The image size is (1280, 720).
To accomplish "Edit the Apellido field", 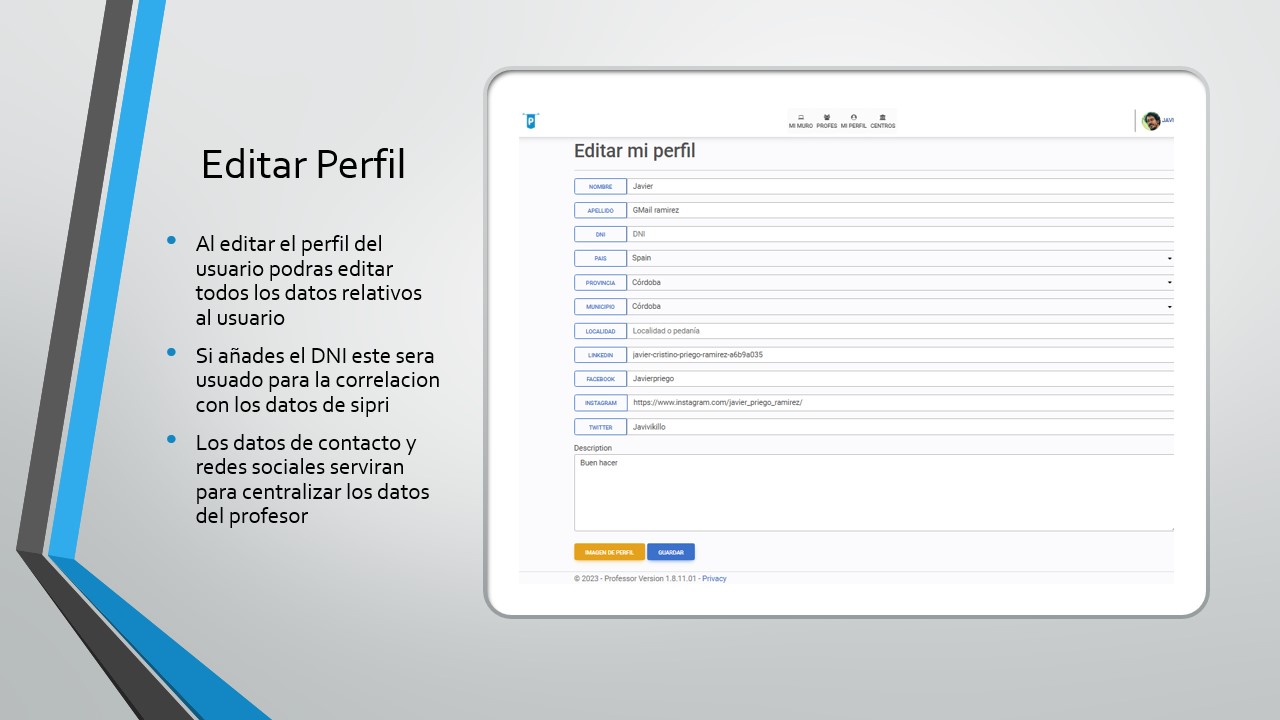I will tap(900, 210).
